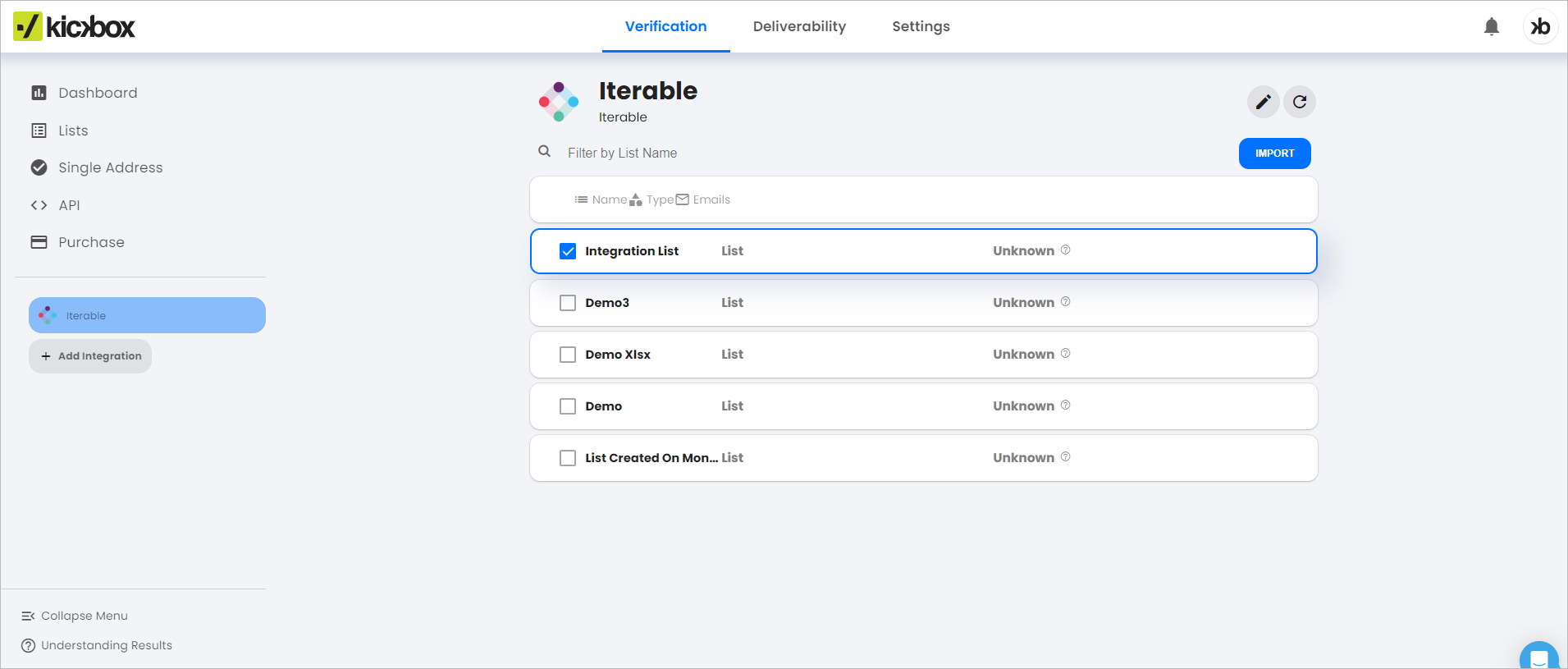This screenshot has height=669, width=1568.
Task: Click help icon next to Integration List Unknown
Action: point(1065,250)
